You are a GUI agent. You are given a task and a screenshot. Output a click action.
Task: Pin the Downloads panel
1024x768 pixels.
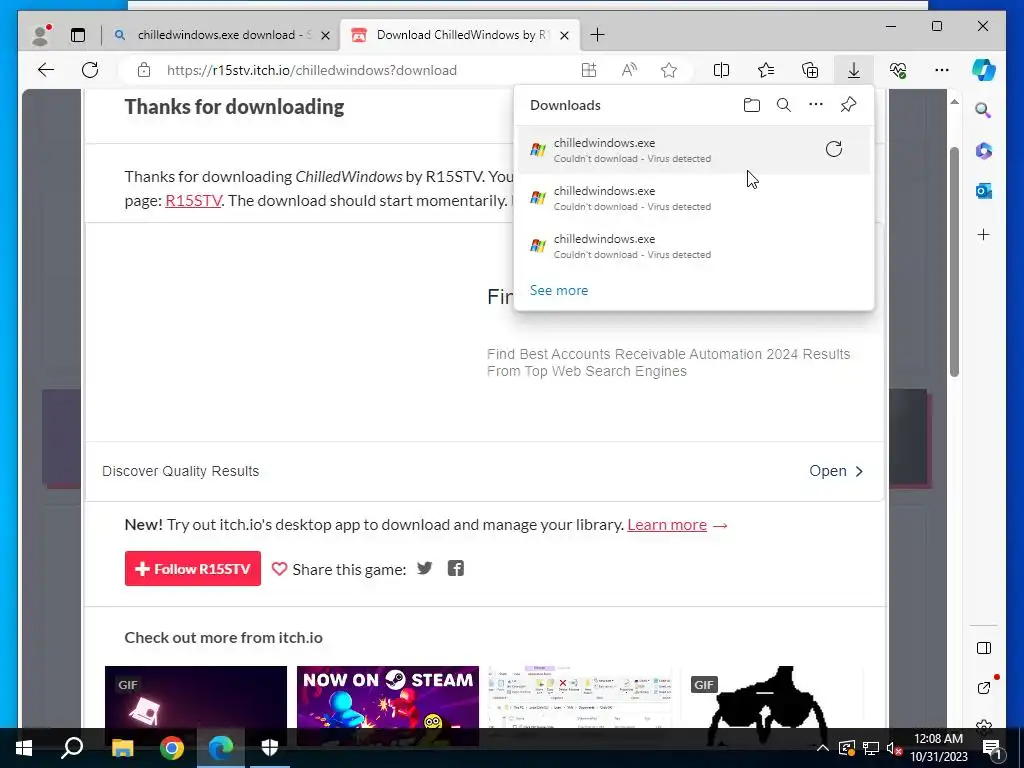[848, 104]
